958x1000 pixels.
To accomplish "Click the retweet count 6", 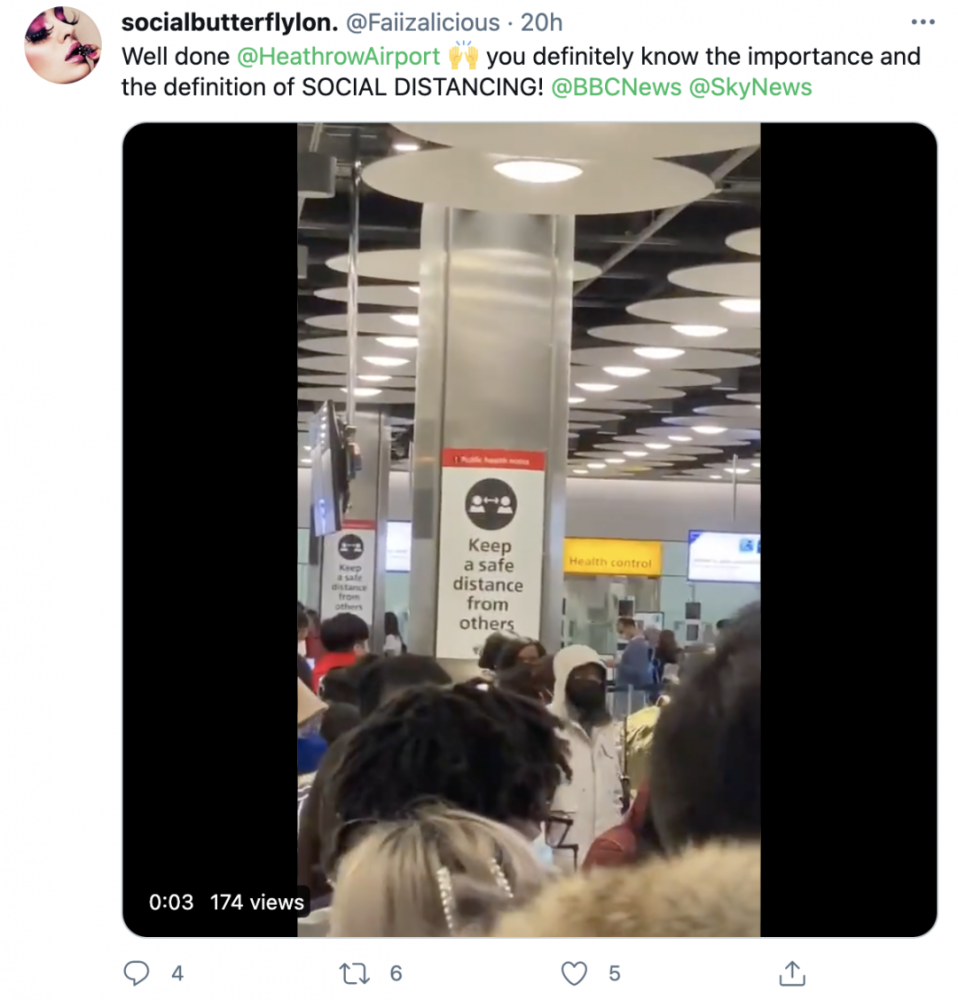I will (x=396, y=973).
